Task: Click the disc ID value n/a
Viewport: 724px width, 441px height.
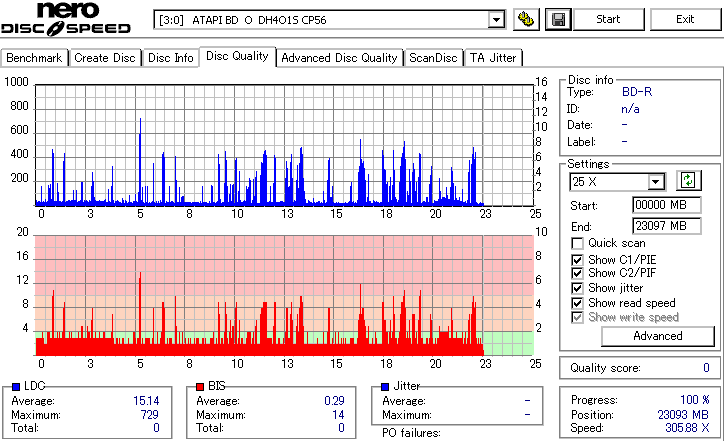Action: [x=630, y=109]
